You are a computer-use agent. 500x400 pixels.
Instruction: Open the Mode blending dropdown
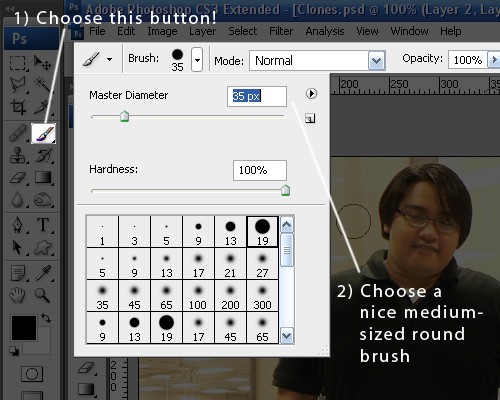(376, 61)
